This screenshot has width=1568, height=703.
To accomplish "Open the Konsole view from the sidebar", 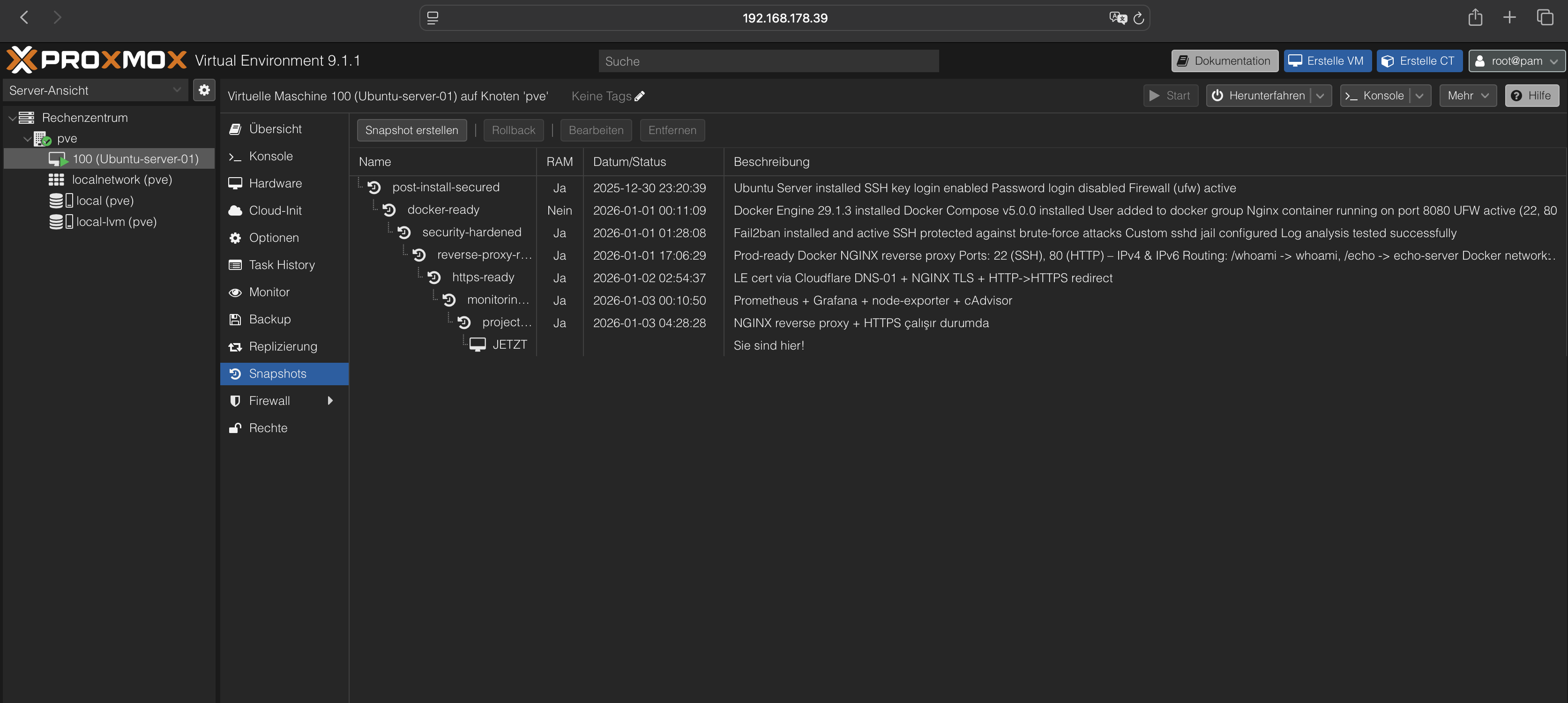I will (x=236, y=156).
